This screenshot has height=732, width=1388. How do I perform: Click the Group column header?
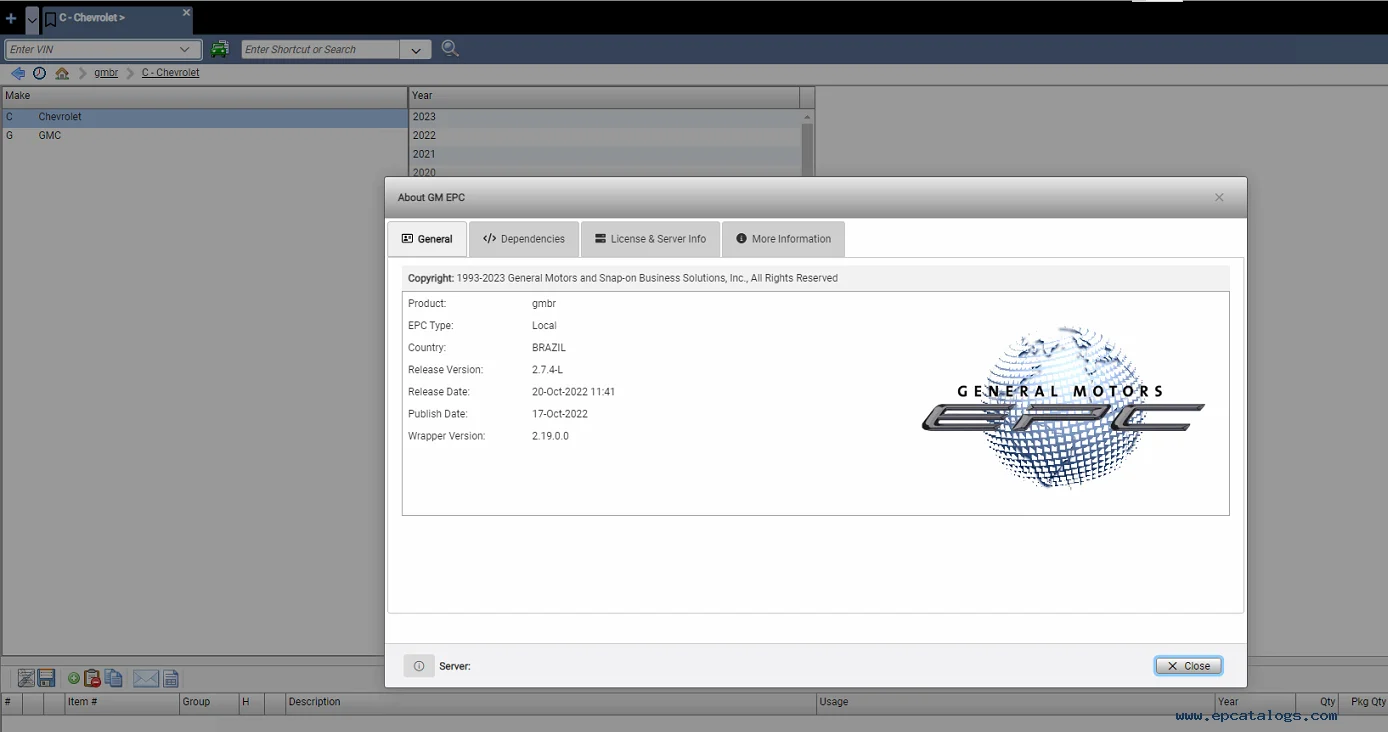[208, 702]
